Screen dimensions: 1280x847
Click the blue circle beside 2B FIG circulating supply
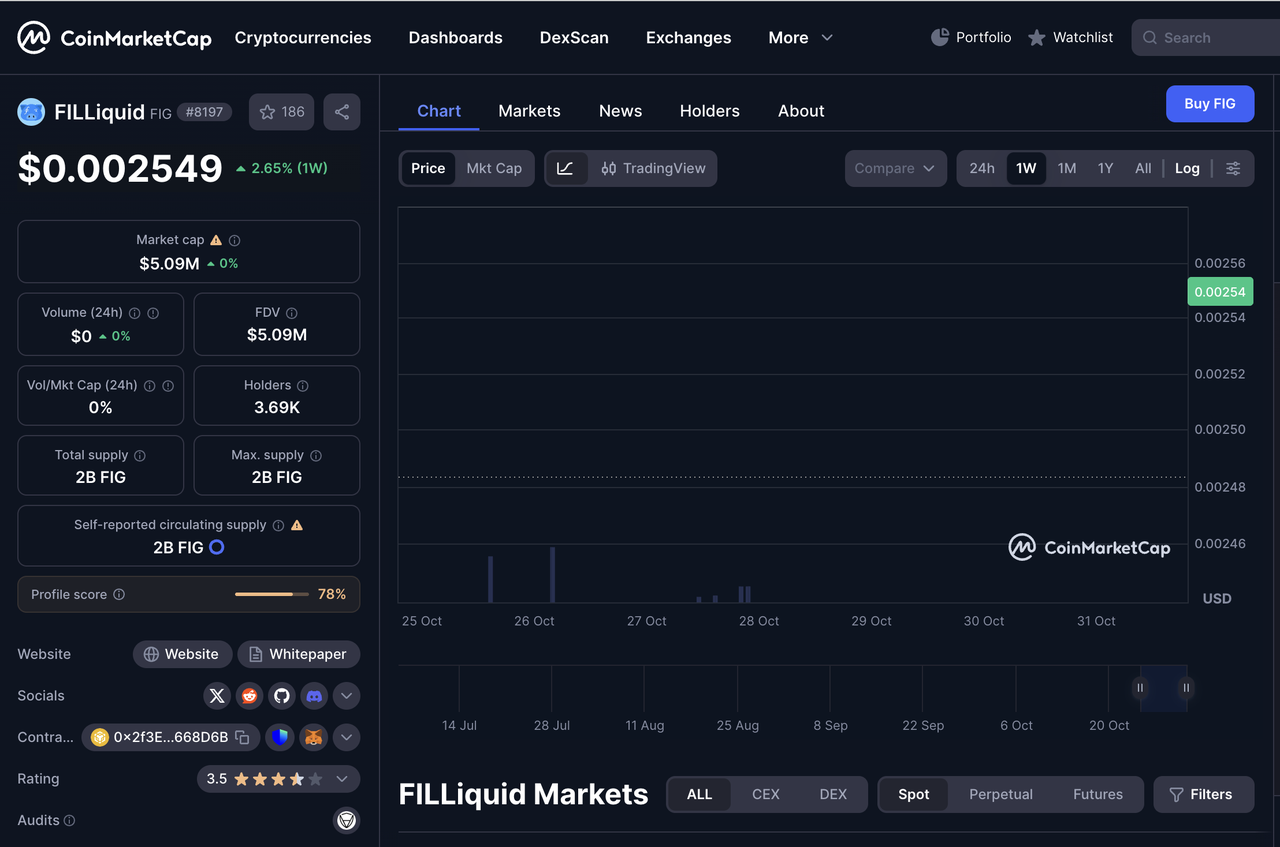pyautogui.click(x=216, y=547)
